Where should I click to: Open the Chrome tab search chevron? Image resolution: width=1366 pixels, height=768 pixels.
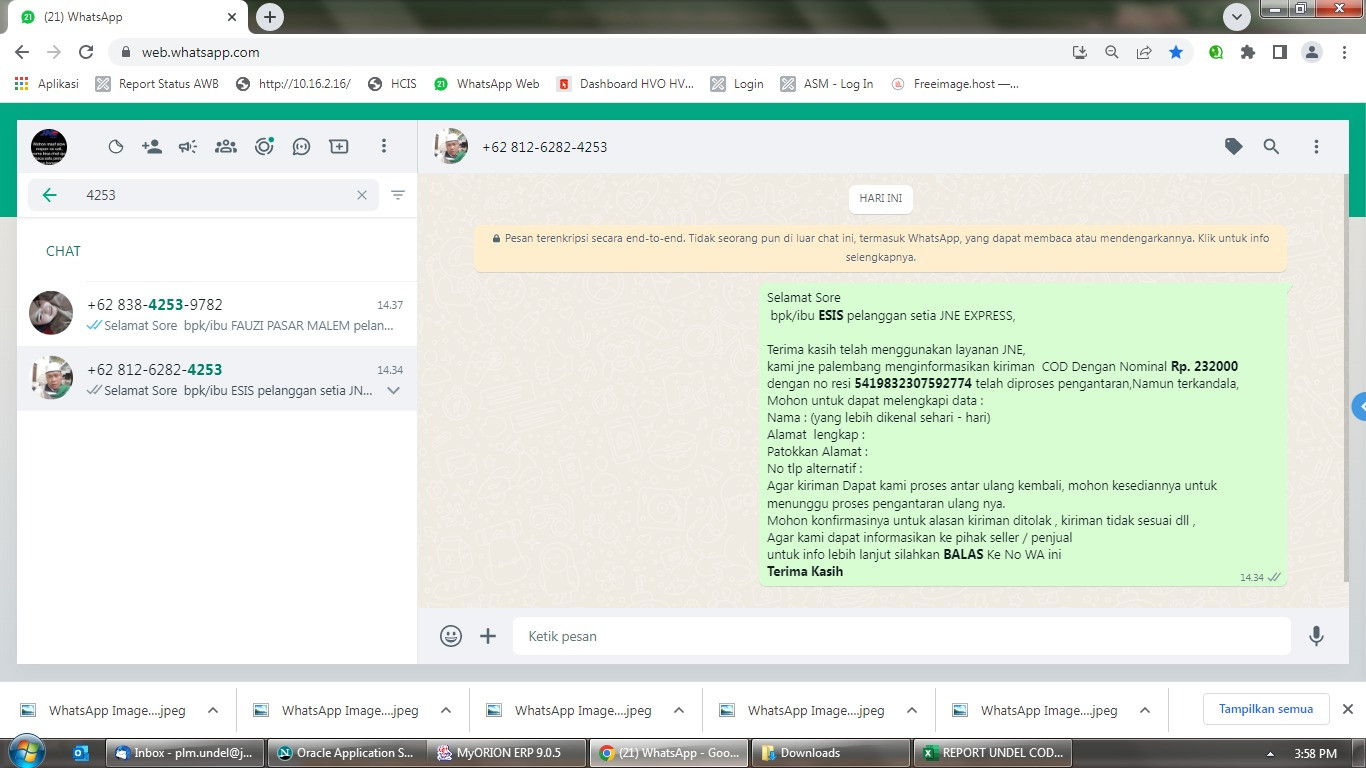(x=1237, y=17)
